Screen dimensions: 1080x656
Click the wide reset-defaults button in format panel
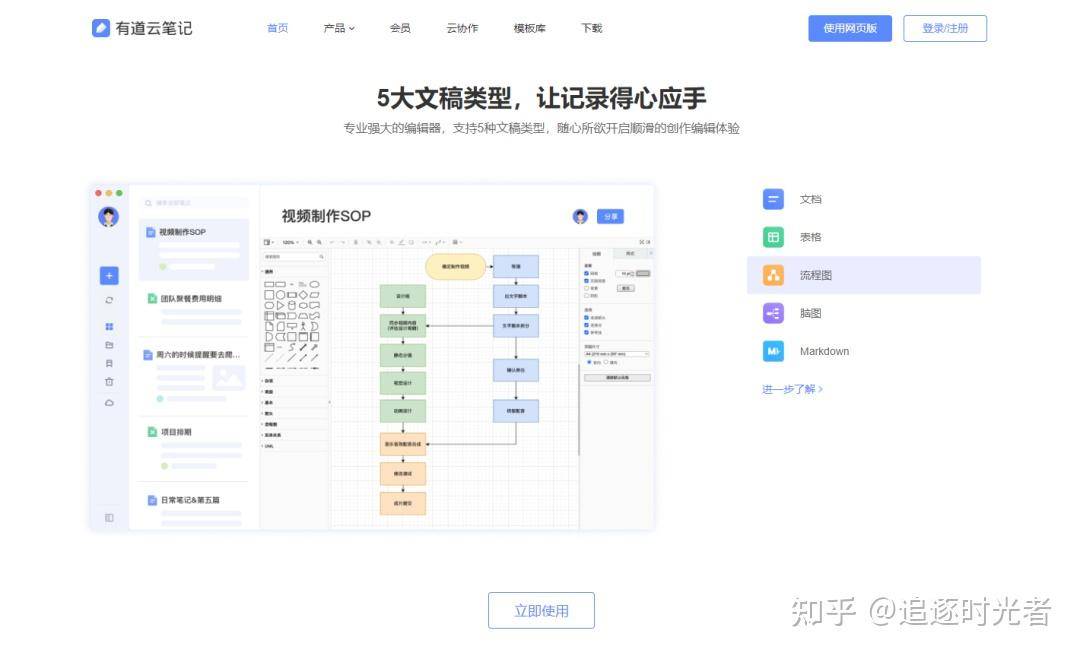[617, 378]
